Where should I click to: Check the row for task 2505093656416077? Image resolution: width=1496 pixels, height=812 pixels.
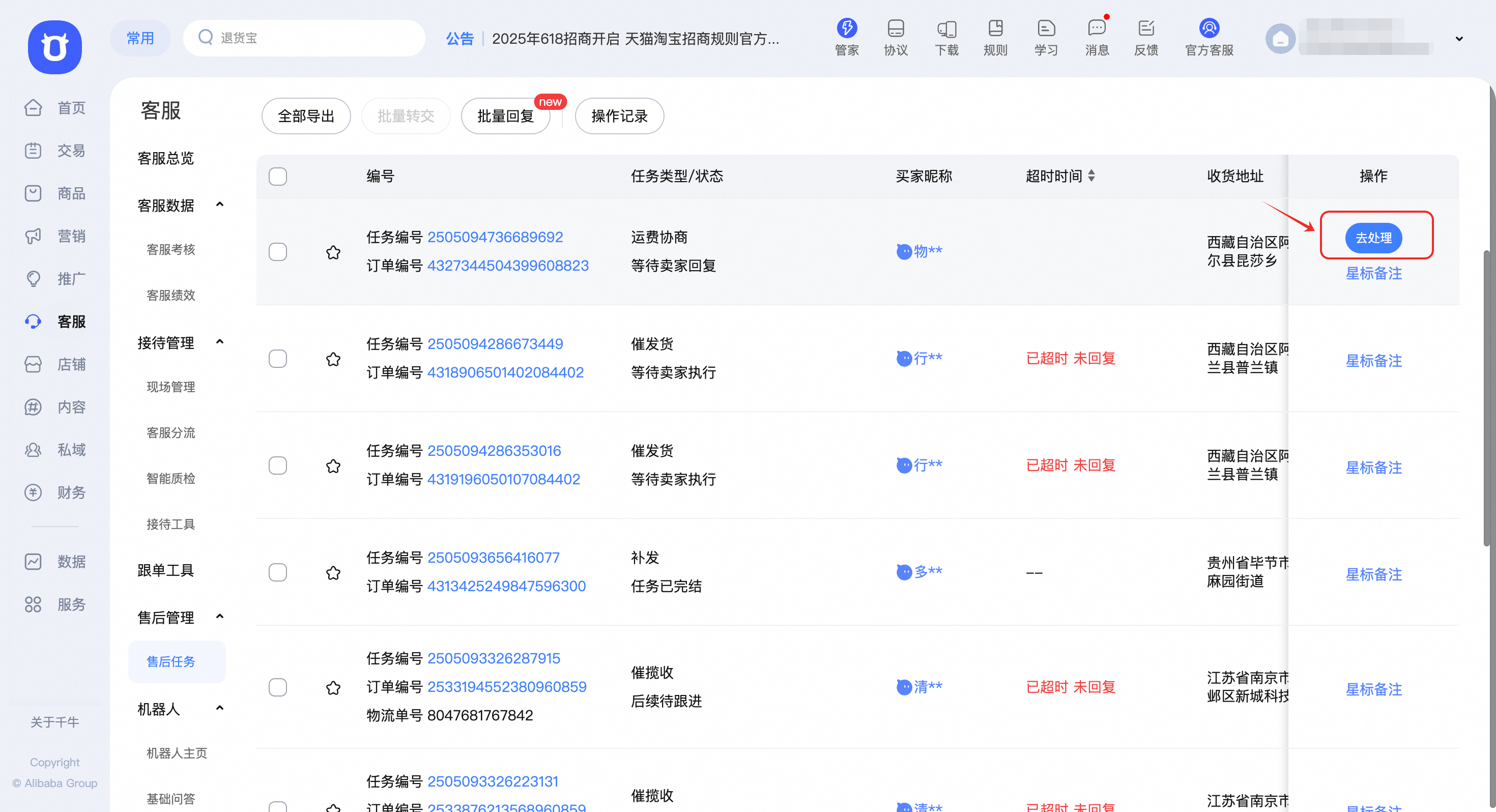click(x=278, y=572)
